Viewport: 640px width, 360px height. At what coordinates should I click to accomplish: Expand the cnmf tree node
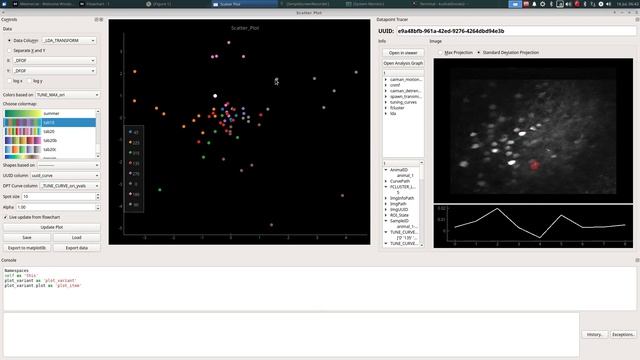386,85
